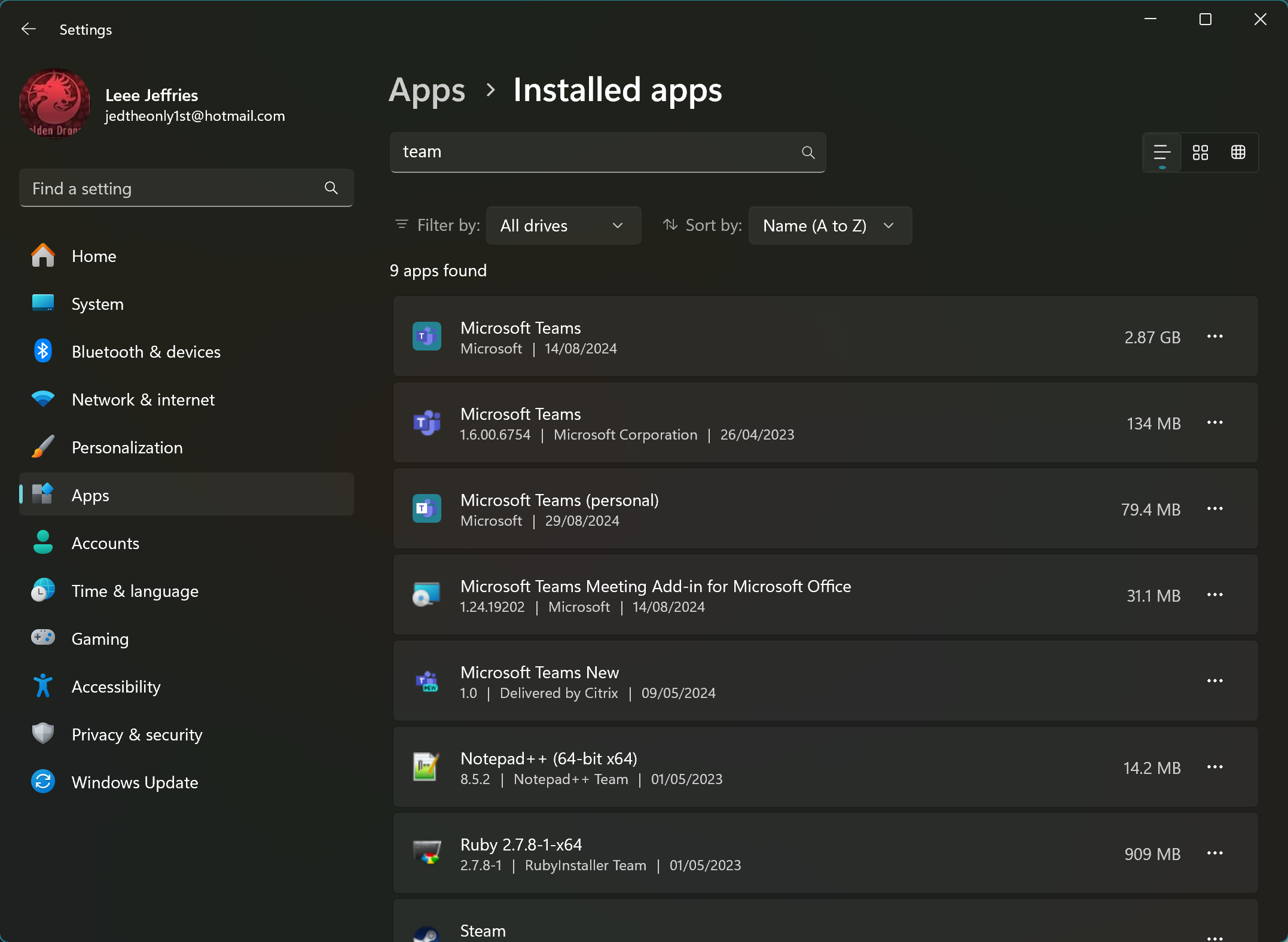
Task: Open Personalization settings
Action: (187, 447)
